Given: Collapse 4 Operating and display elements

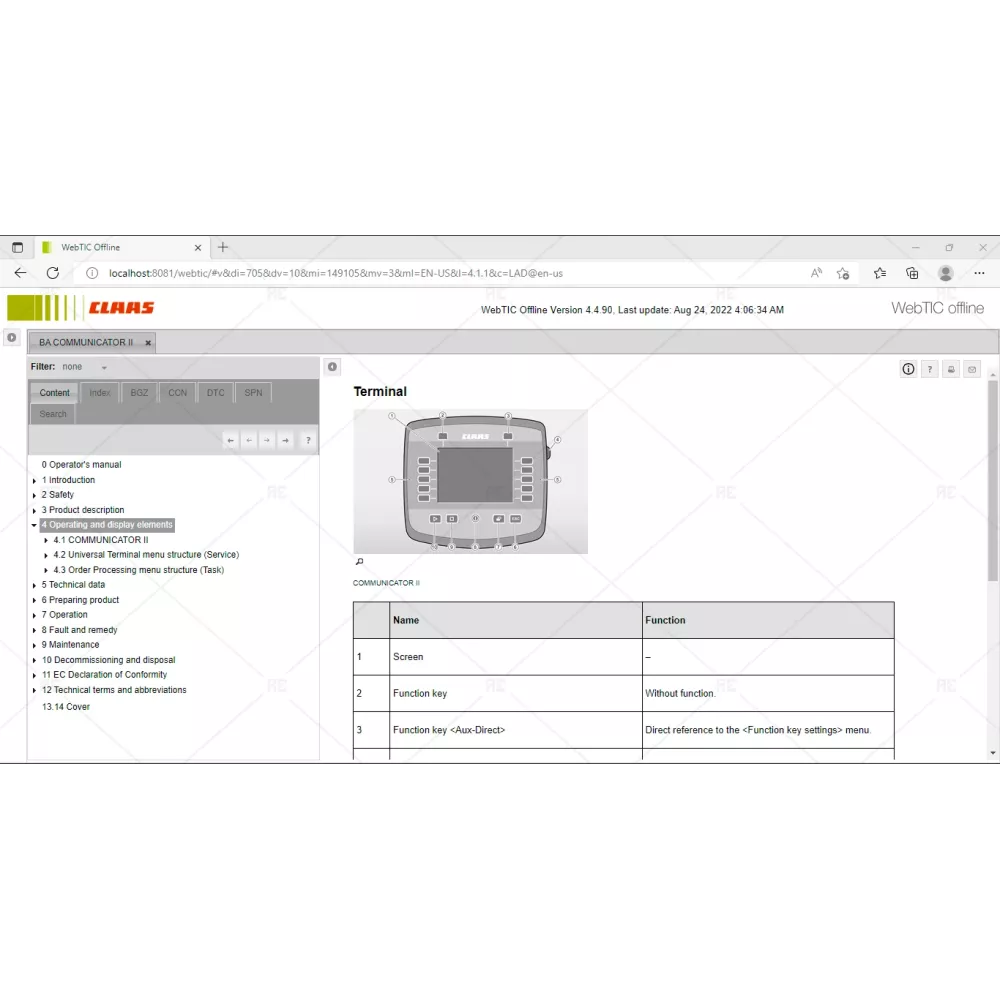Looking at the screenshot, I should coord(35,525).
